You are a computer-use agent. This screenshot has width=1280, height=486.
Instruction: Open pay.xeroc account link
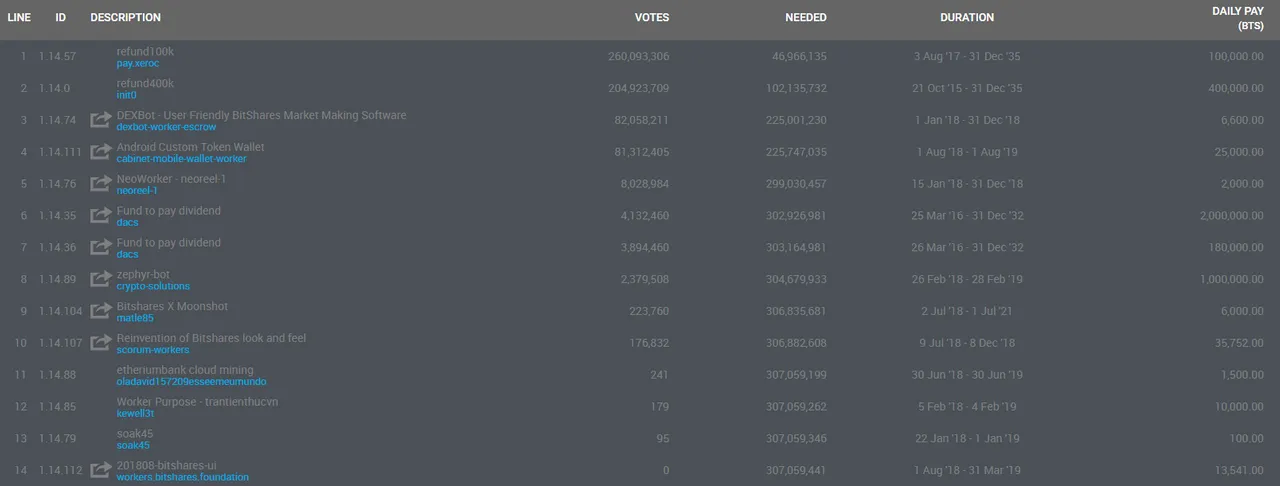pyautogui.click(x=138, y=63)
